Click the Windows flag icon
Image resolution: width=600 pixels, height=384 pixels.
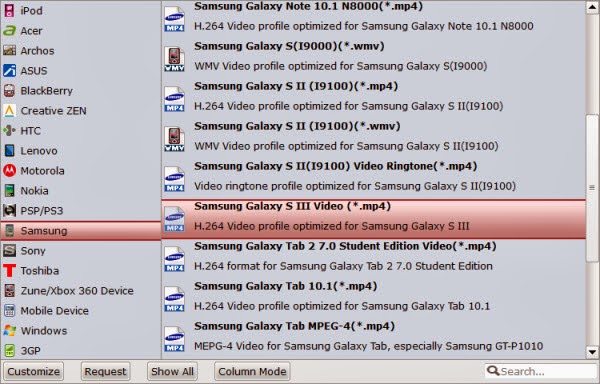click(x=9, y=330)
